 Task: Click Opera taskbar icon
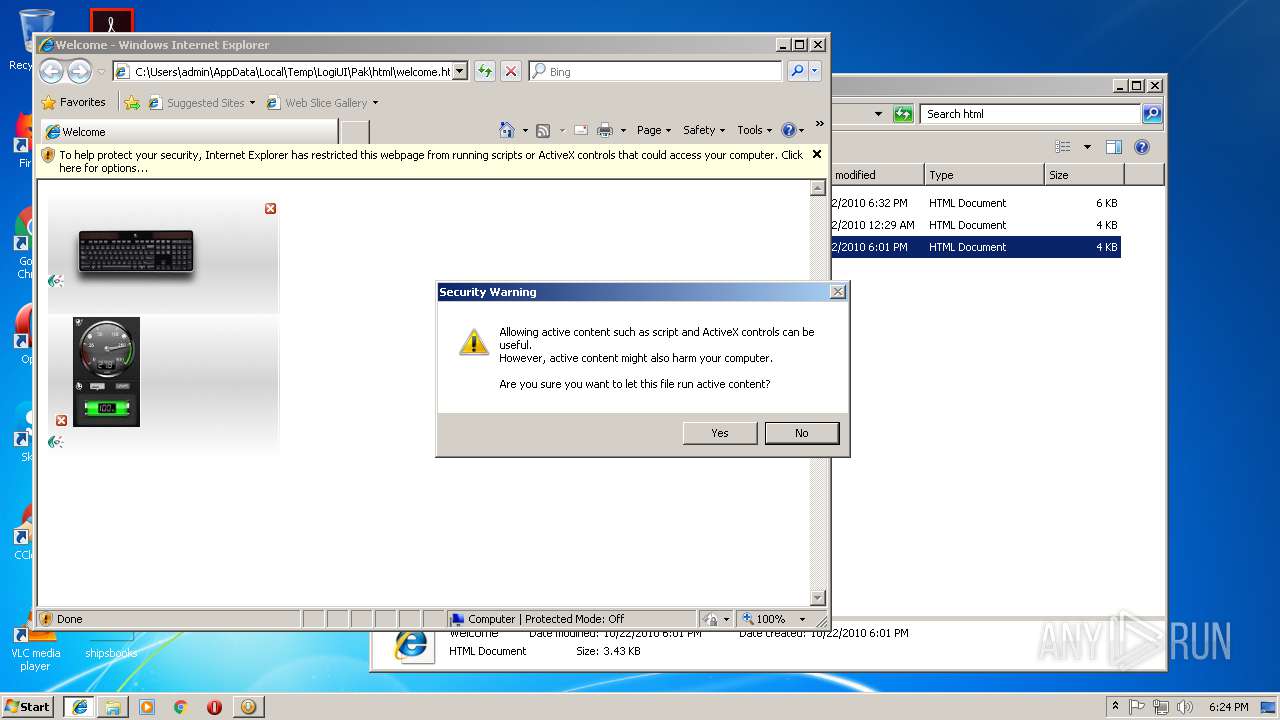(214, 706)
